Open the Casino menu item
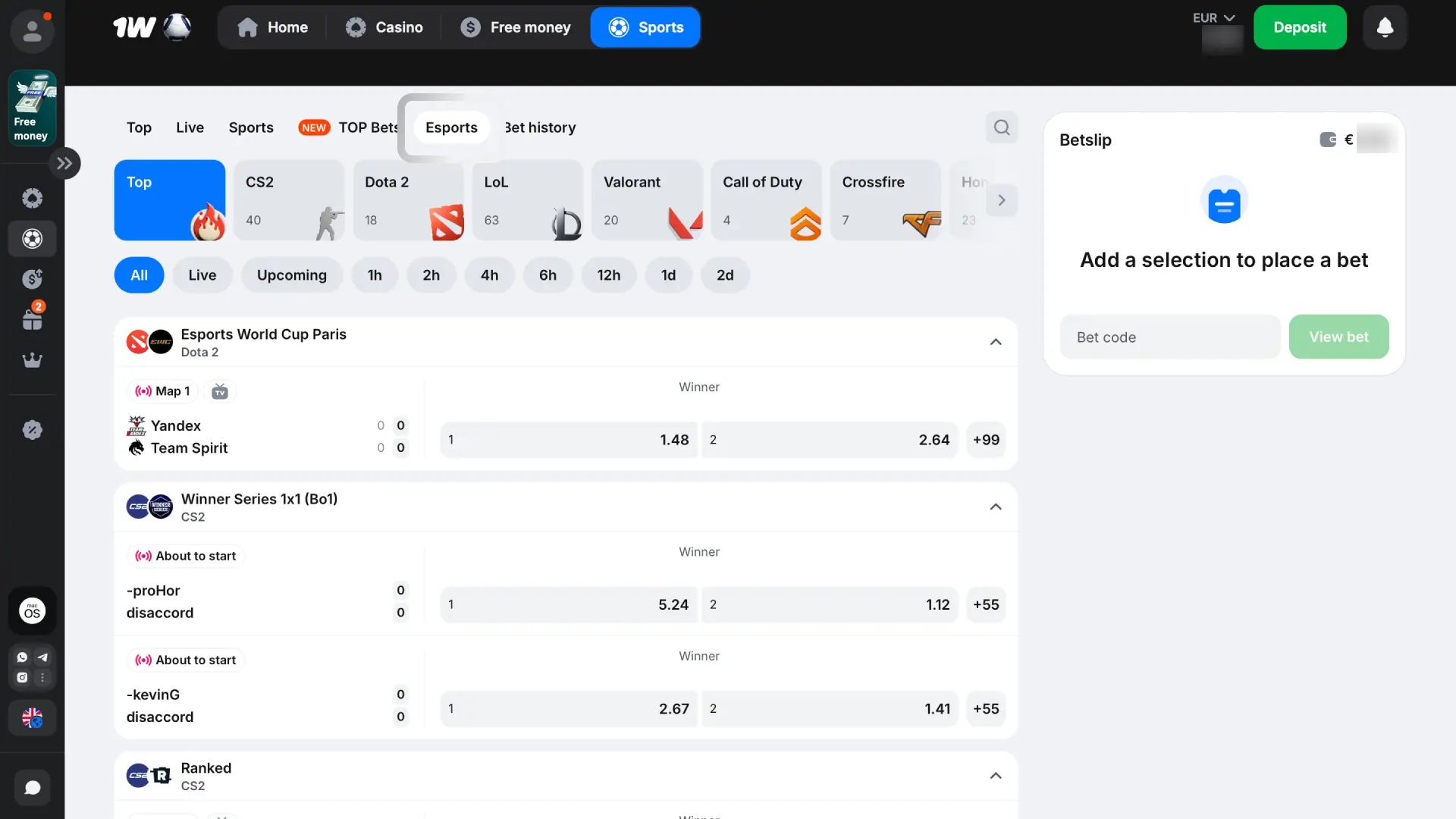 point(384,27)
